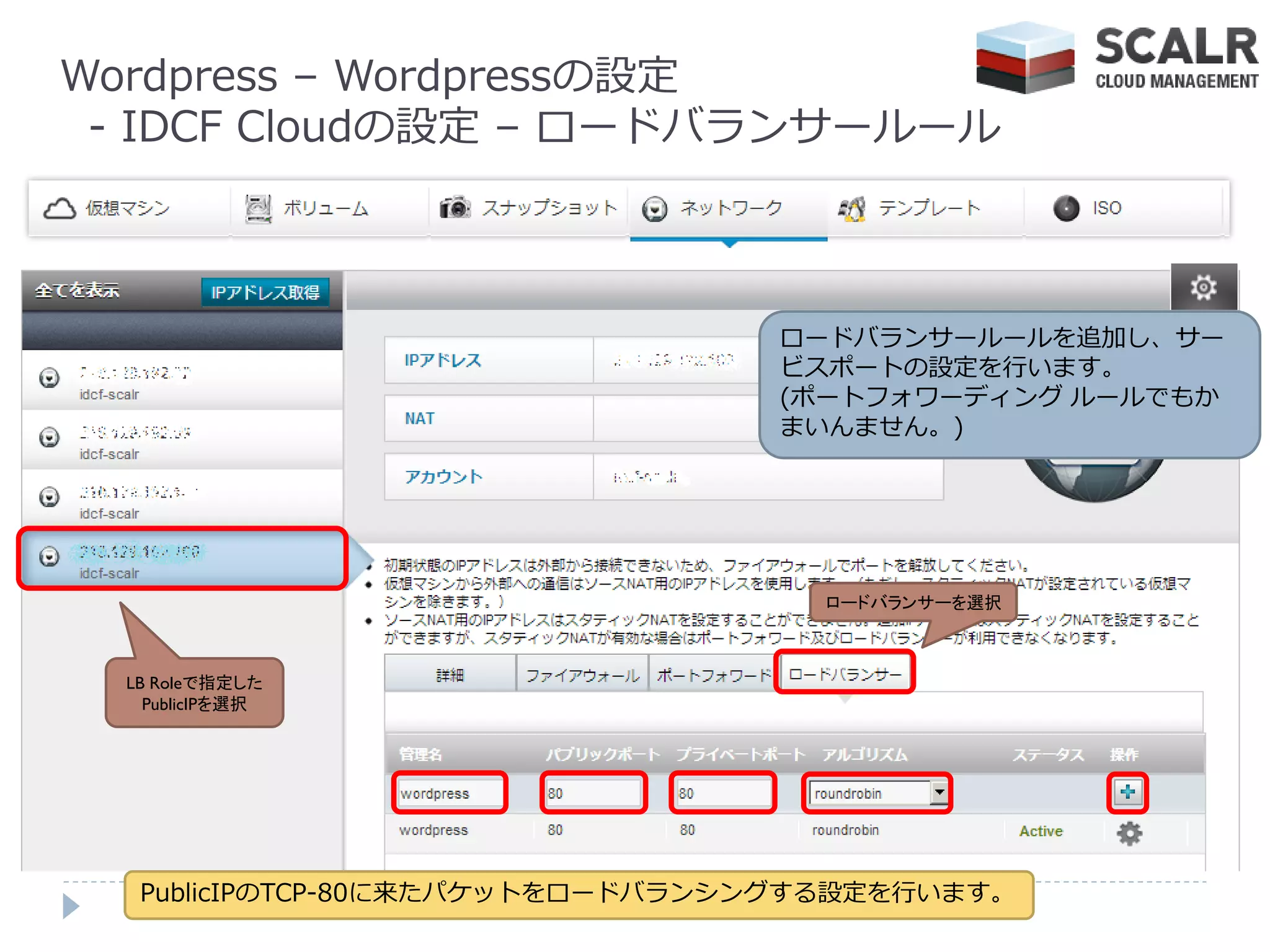Click the アルゴリズム column header
The image size is (1270, 952).
[x=864, y=754]
